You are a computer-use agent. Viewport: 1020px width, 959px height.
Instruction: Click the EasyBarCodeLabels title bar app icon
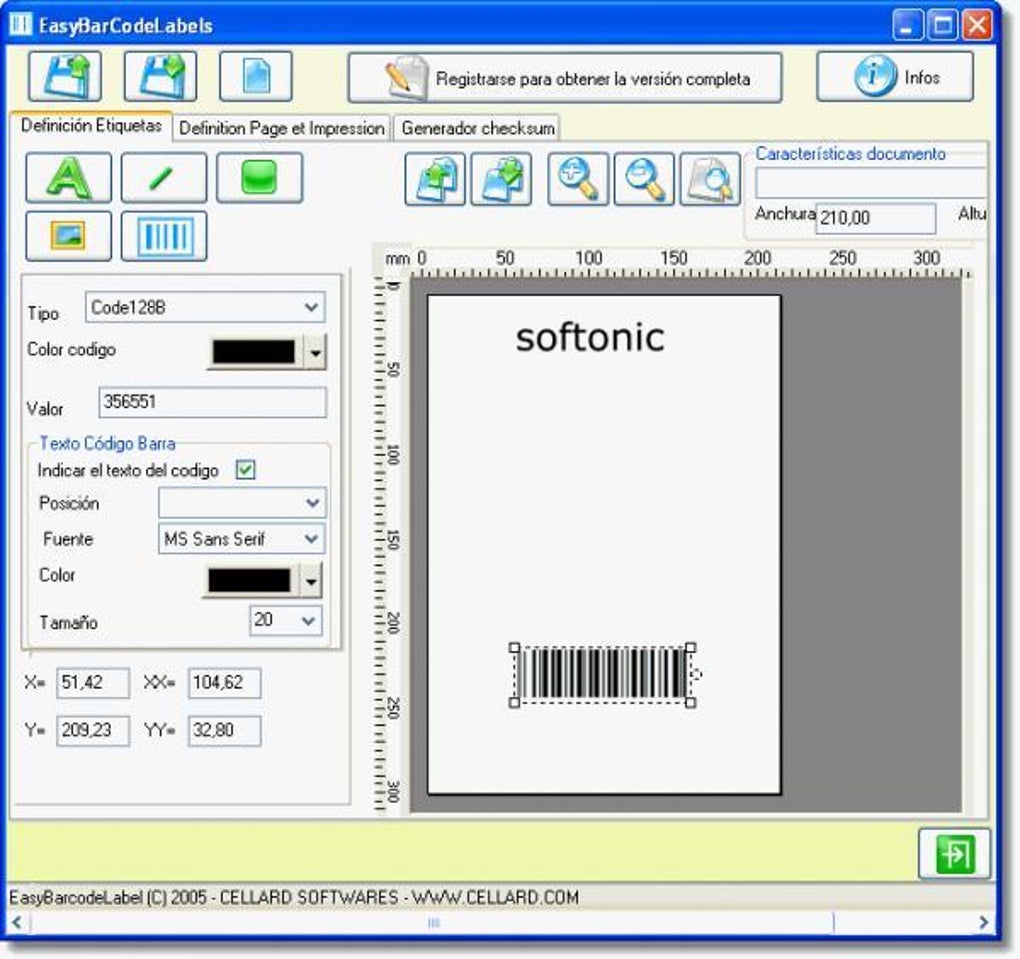pos(21,25)
